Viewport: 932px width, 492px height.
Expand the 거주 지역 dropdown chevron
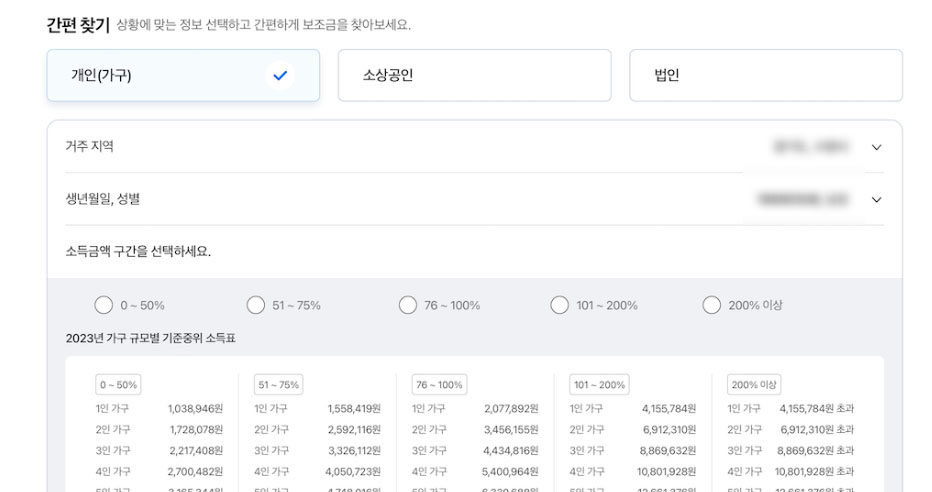(876, 147)
